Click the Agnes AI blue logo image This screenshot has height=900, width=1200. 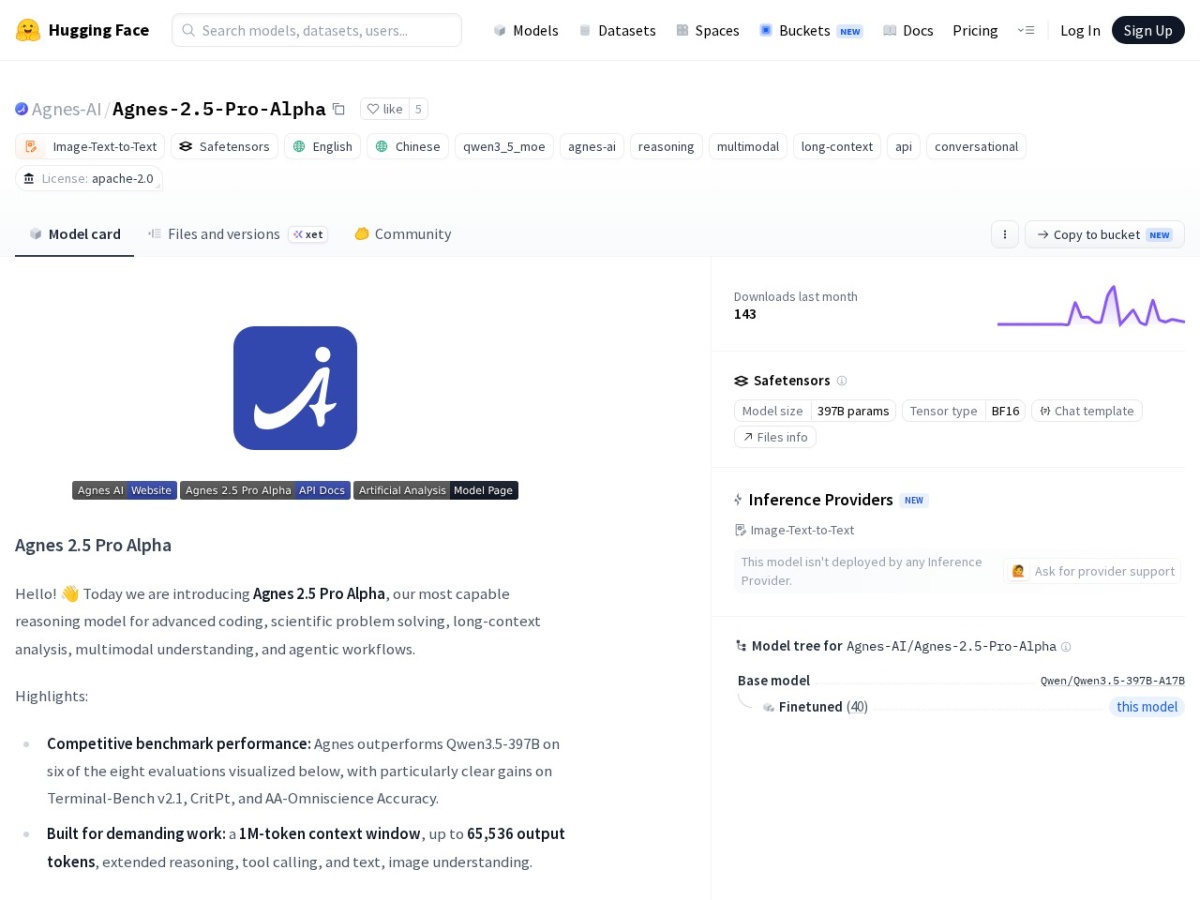[295, 388]
